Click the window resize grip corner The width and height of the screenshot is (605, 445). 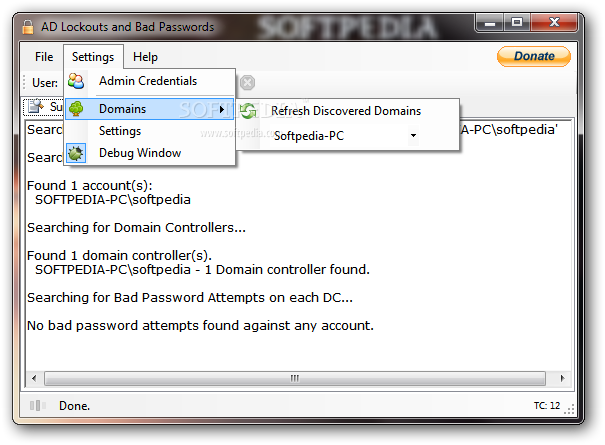[570, 409]
